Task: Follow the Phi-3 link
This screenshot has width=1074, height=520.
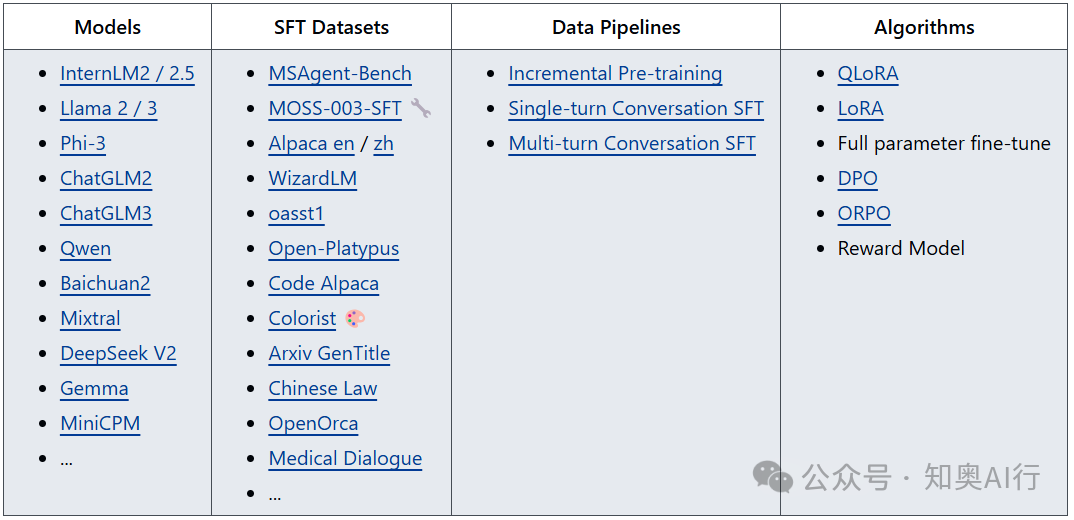Action: tap(83, 144)
